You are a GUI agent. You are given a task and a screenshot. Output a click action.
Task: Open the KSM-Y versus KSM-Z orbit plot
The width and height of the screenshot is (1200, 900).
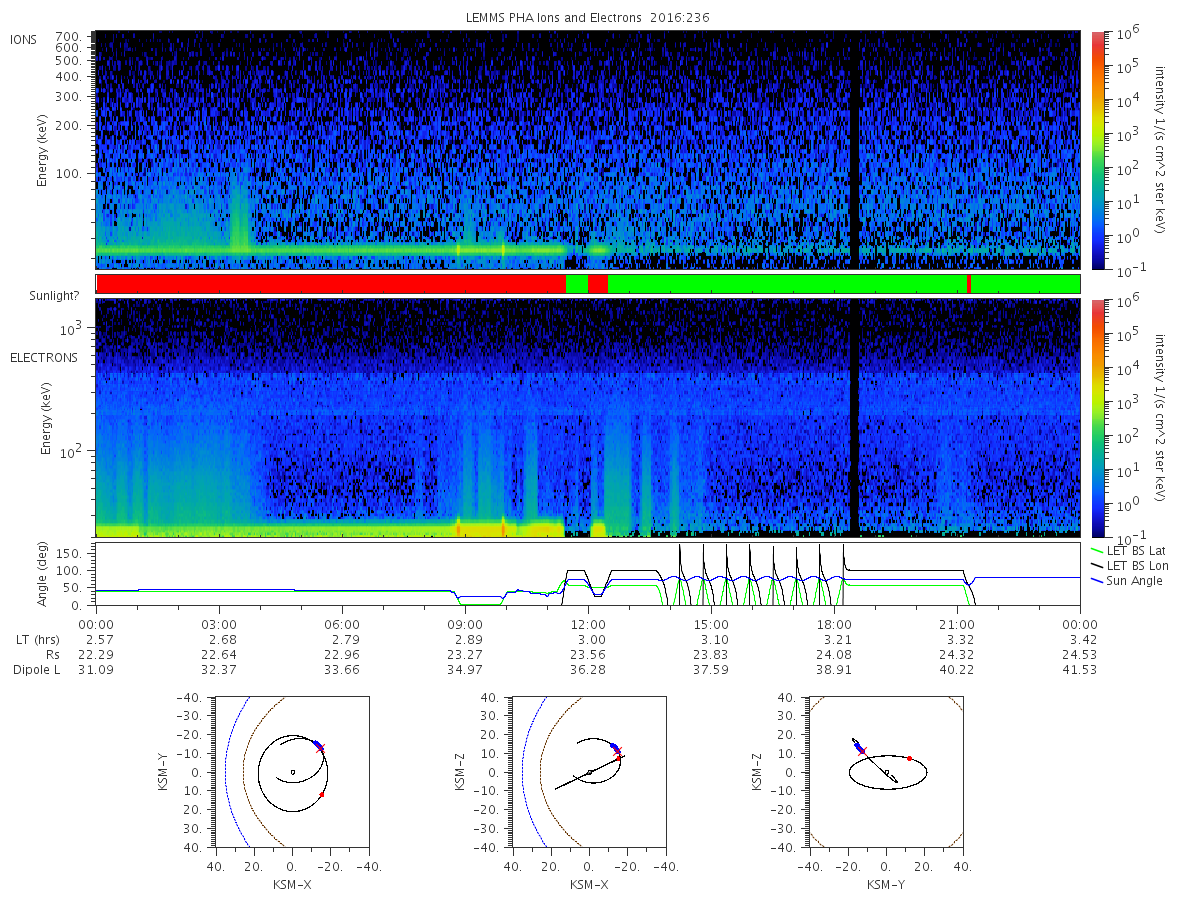[x=885, y=772]
